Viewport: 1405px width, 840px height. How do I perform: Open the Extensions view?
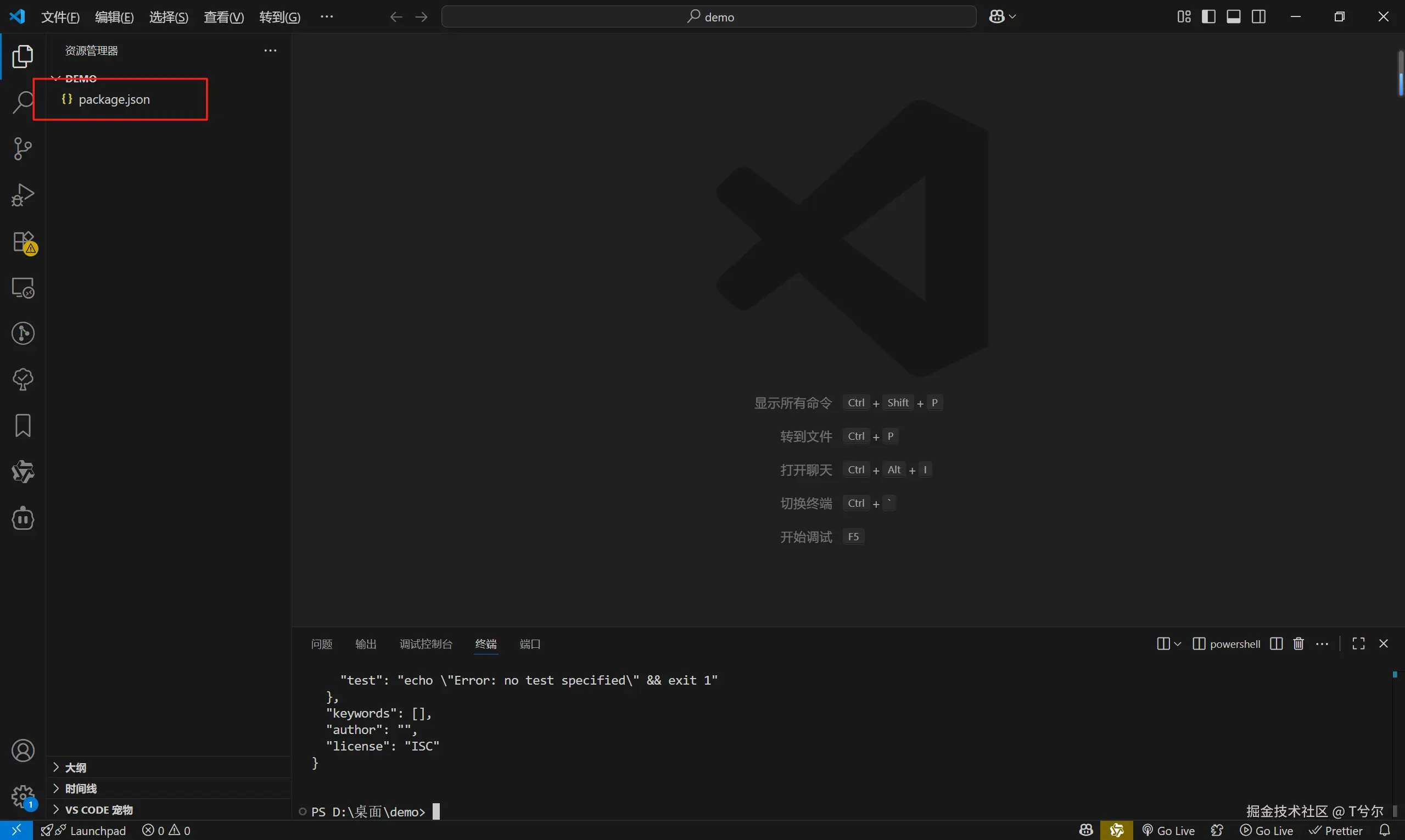click(24, 242)
